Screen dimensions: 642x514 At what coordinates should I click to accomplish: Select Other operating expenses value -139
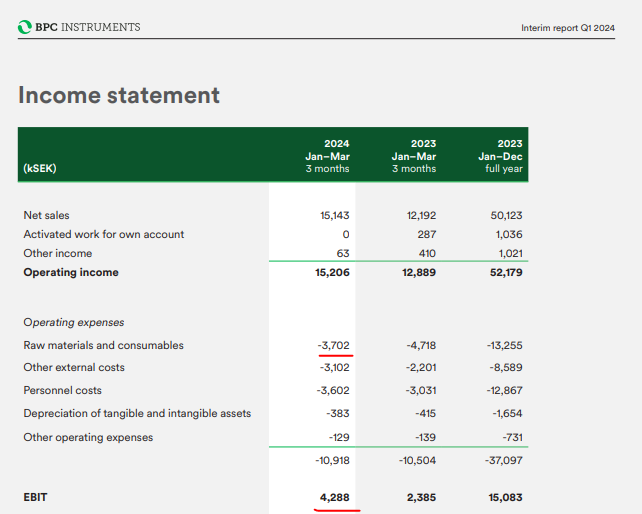(x=426, y=437)
